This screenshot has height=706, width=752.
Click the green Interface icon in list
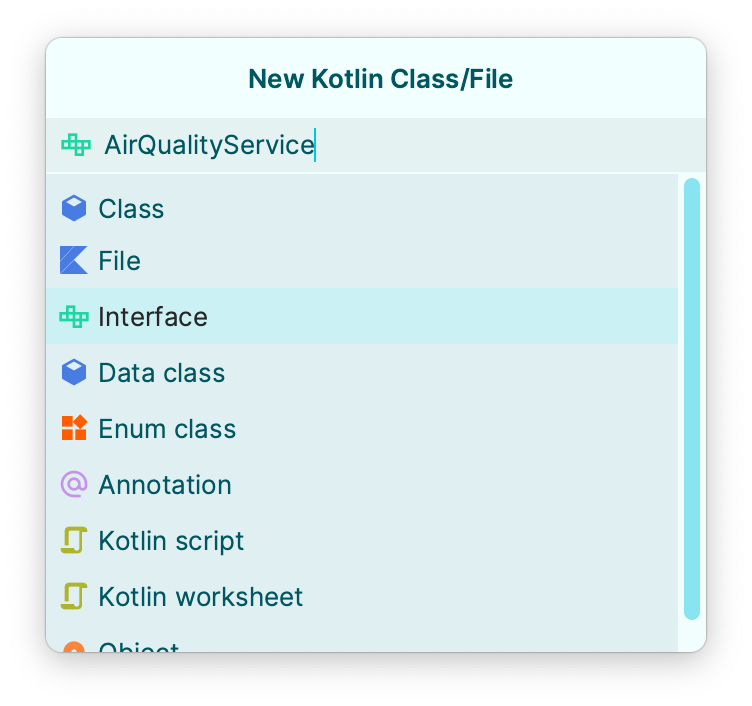coord(74,317)
